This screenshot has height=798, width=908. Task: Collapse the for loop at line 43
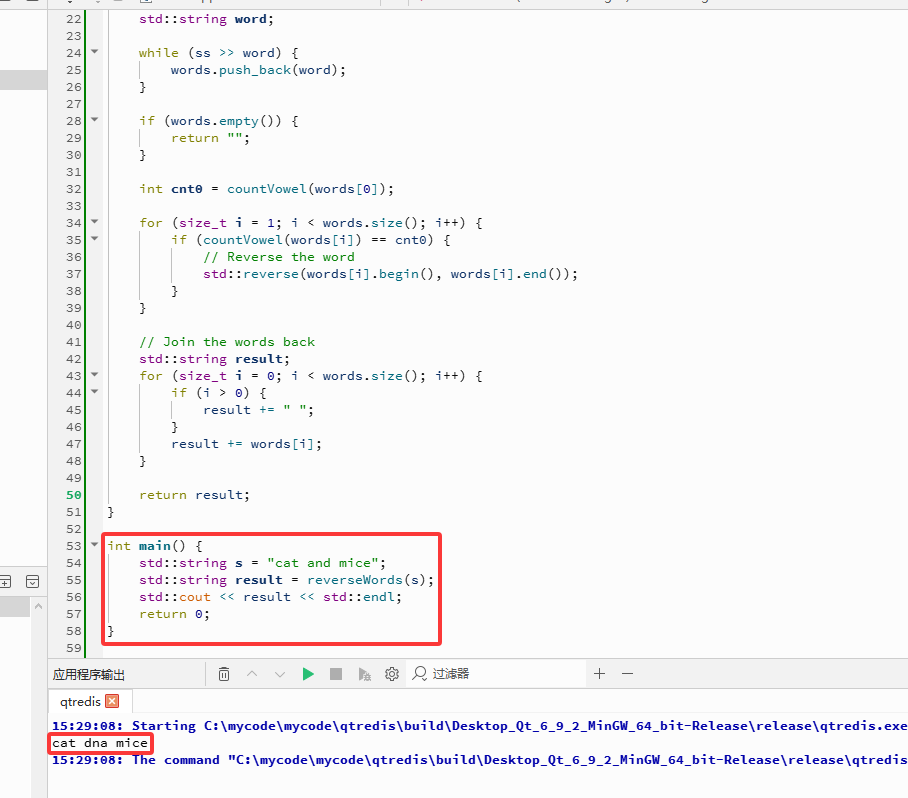click(x=94, y=375)
